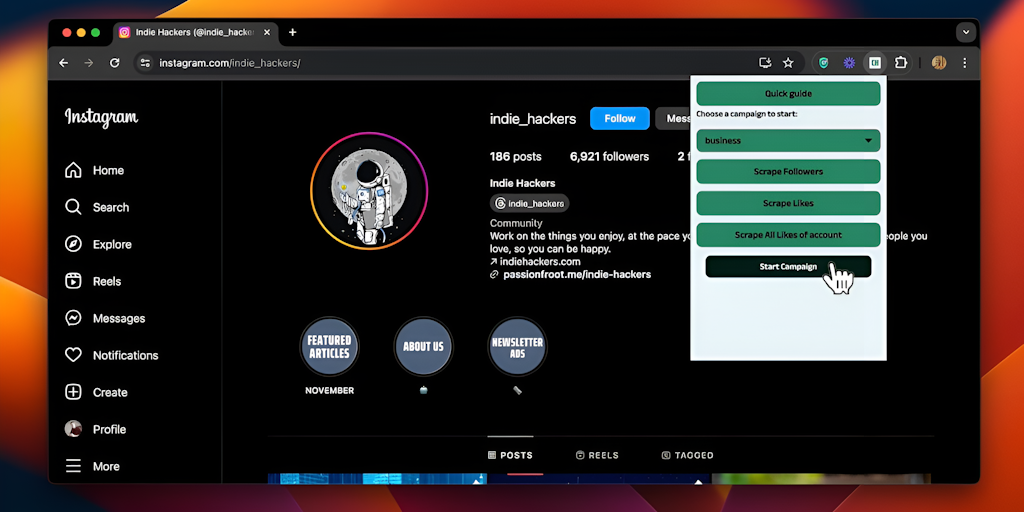
Task: Go forward using browser forward arrow
Action: (89, 63)
